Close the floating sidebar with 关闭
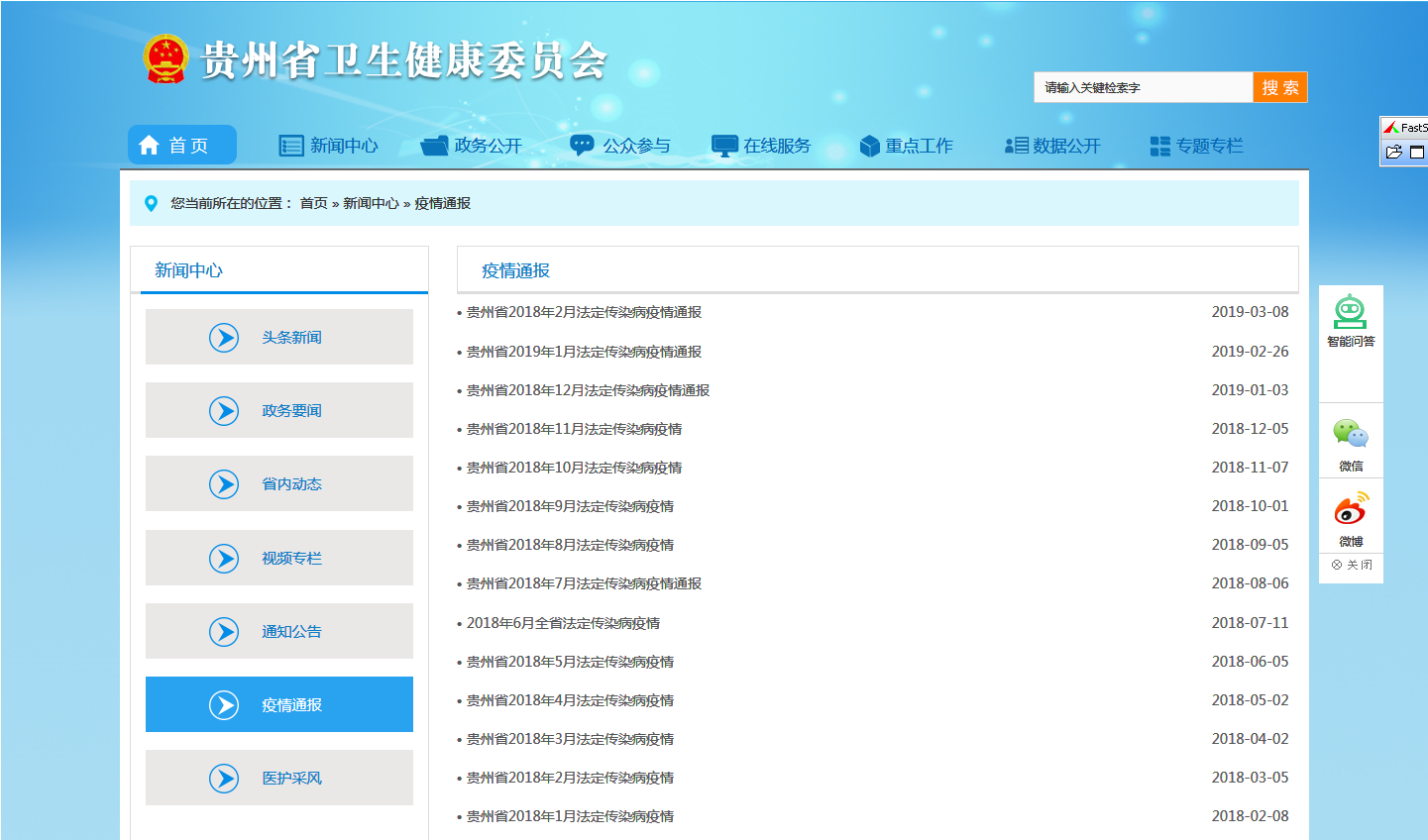Viewport: 1428px width, 840px height. click(1352, 565)
